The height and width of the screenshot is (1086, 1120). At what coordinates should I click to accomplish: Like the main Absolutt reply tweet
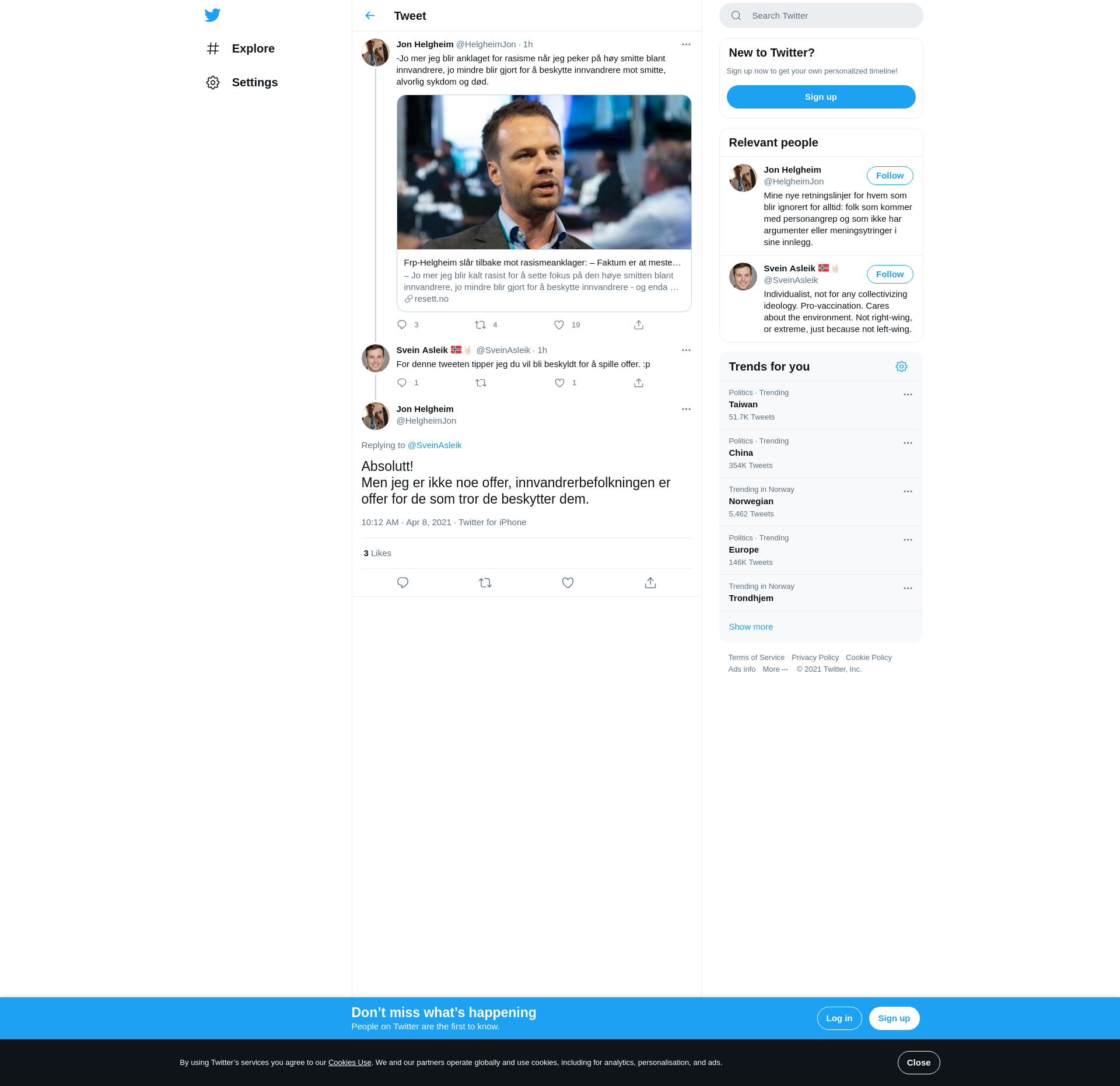pos(568,582)
